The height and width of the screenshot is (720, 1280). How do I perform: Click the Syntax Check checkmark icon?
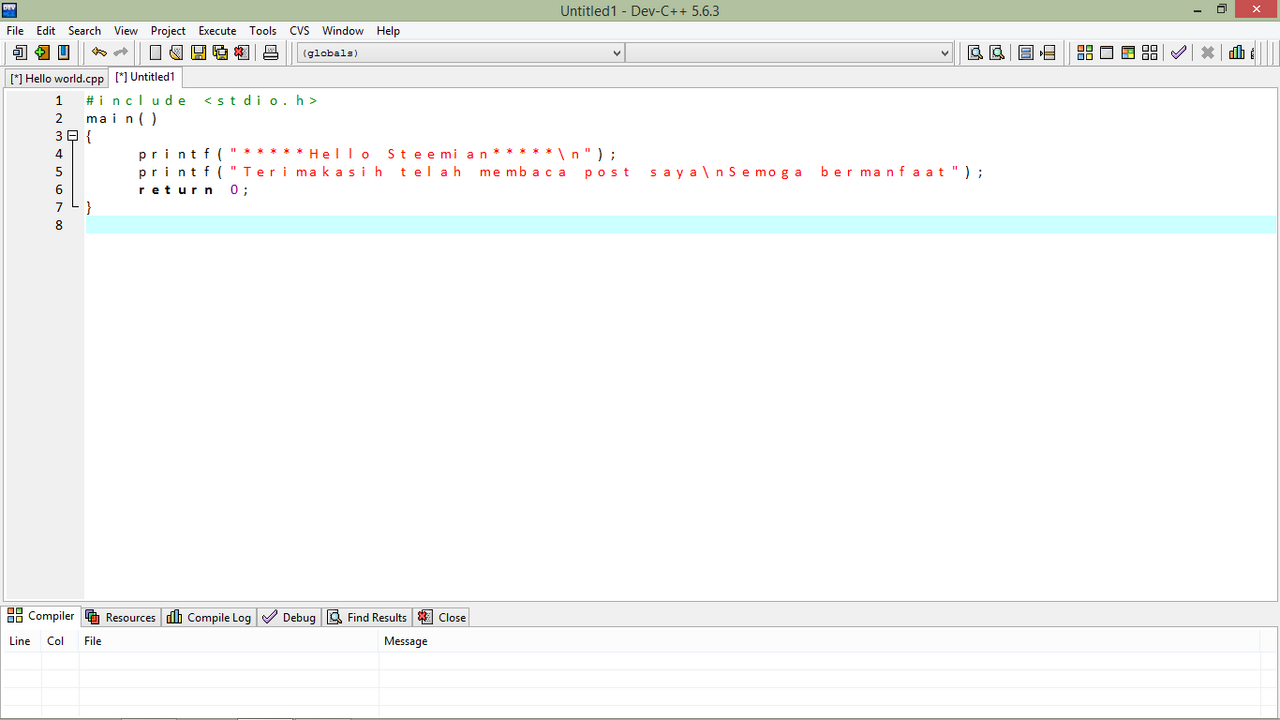pos(1179,53)
